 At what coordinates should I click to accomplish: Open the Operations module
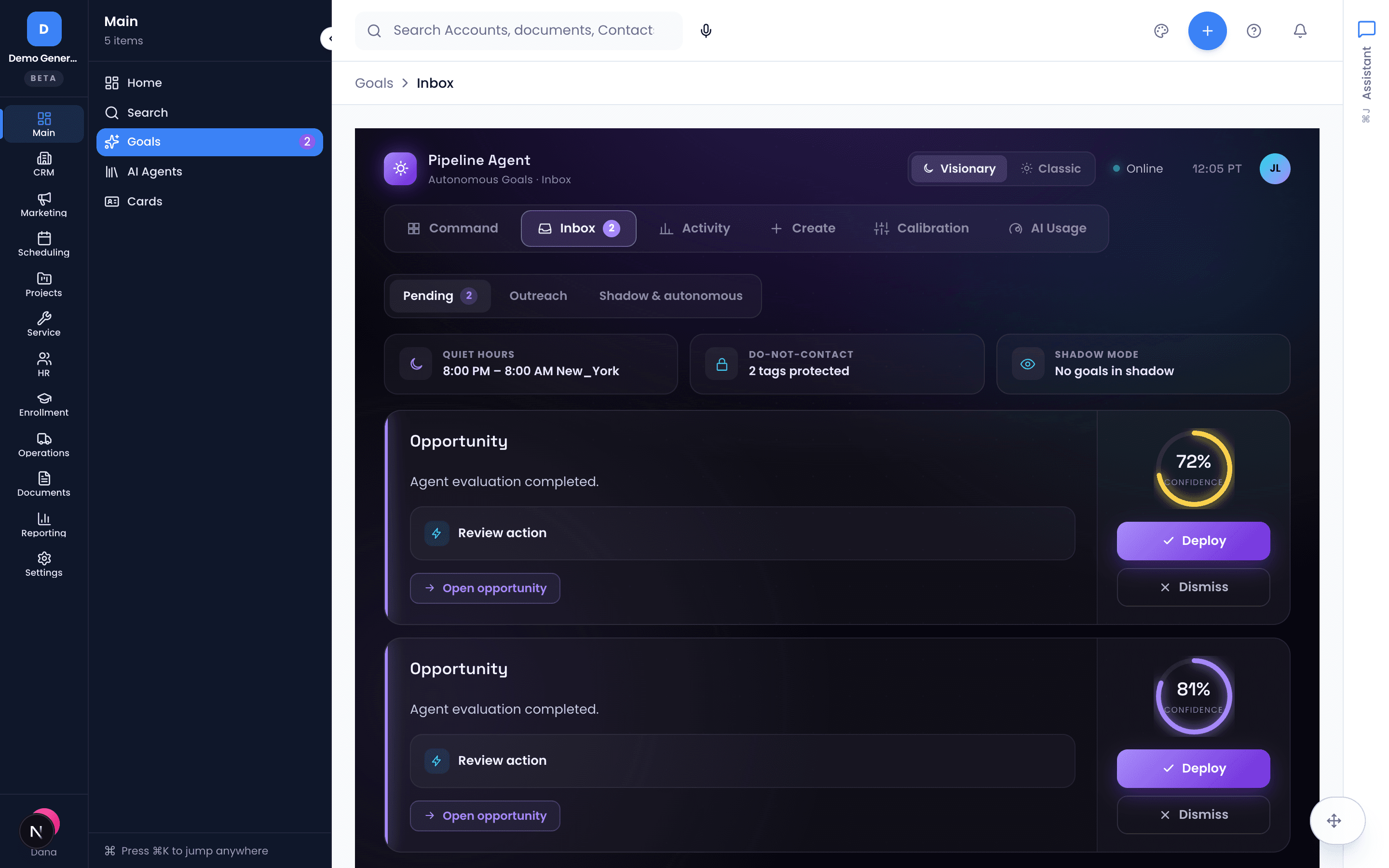click(x=43, y=444)
